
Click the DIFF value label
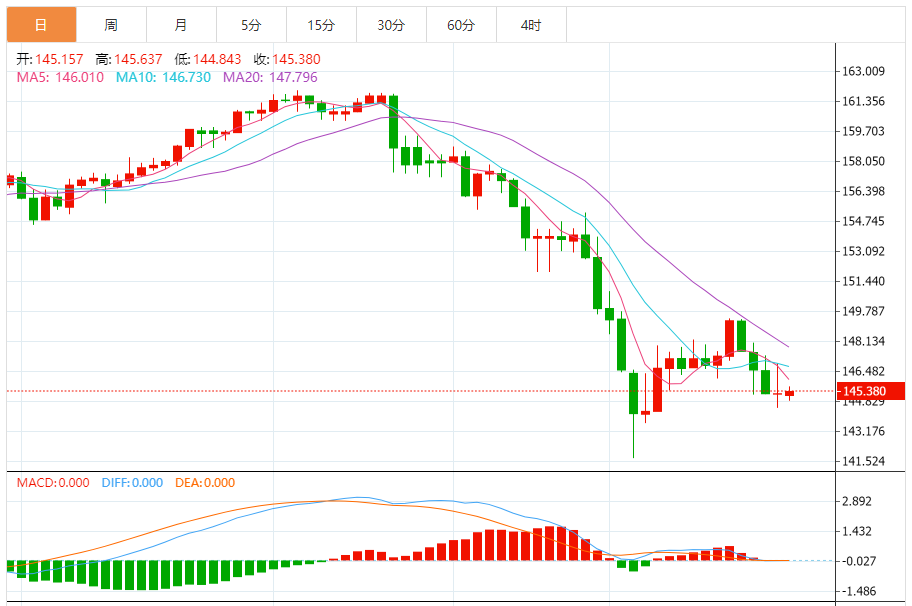132,483
